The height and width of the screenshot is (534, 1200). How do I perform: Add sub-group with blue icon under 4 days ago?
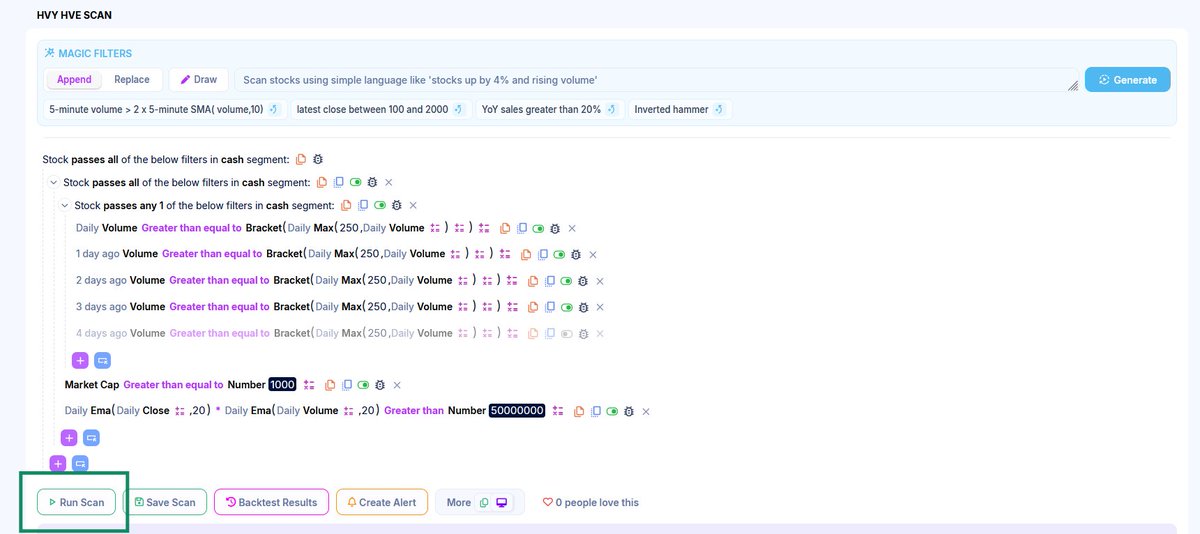pos(102,359)
